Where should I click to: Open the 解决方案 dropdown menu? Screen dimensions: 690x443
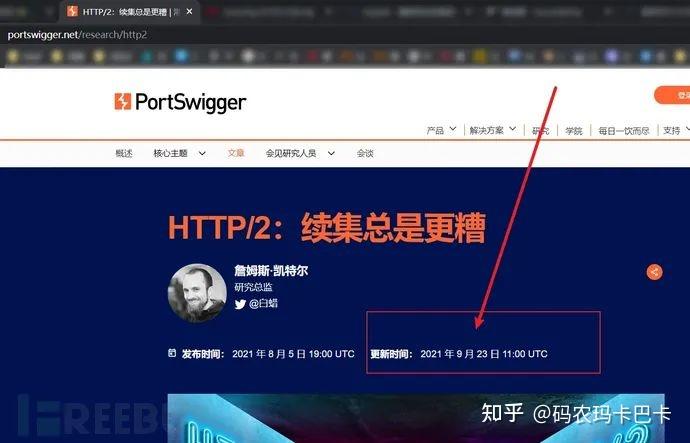point(492,130)
